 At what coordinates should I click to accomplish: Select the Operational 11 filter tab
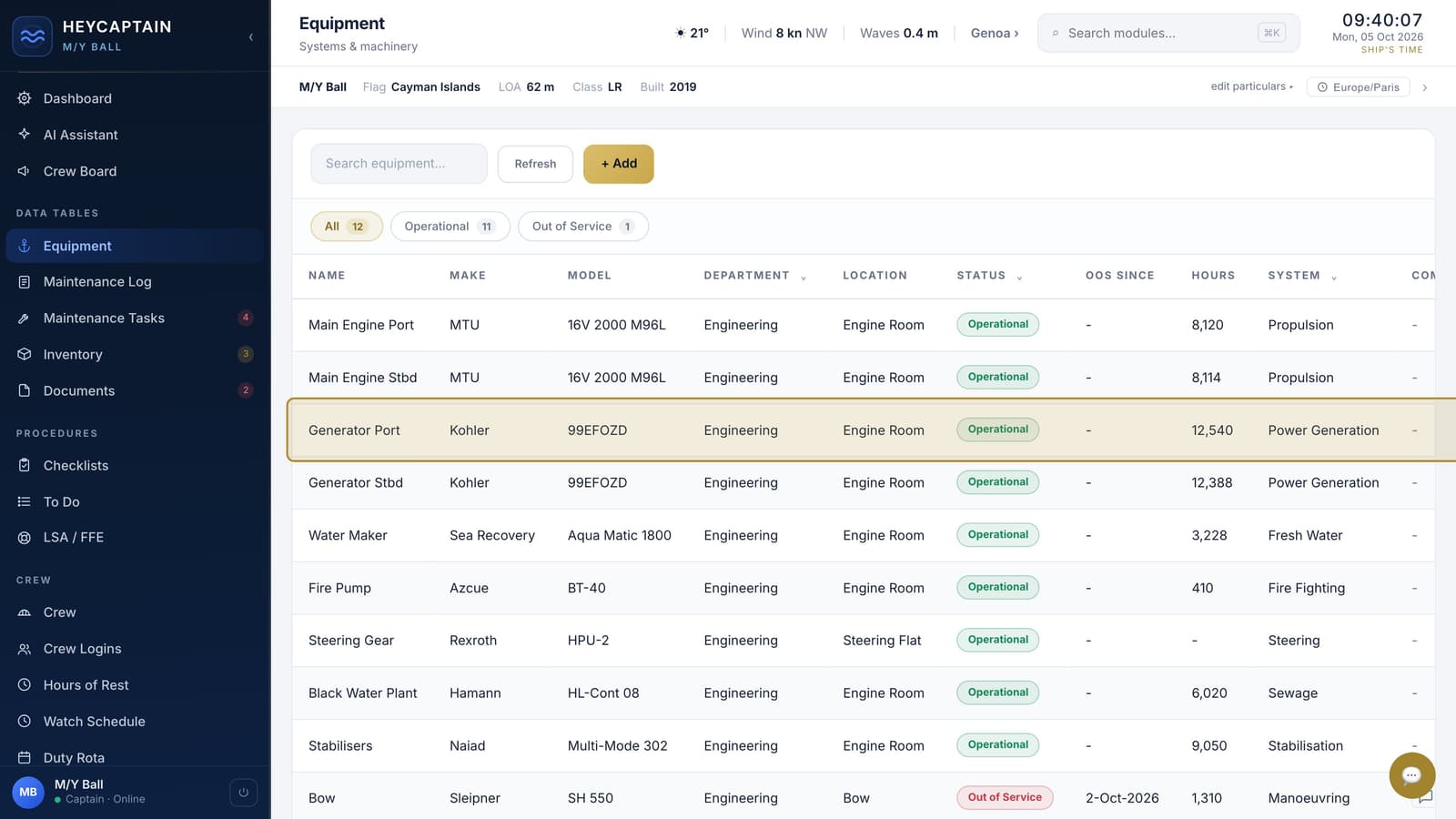pos(450,227)
